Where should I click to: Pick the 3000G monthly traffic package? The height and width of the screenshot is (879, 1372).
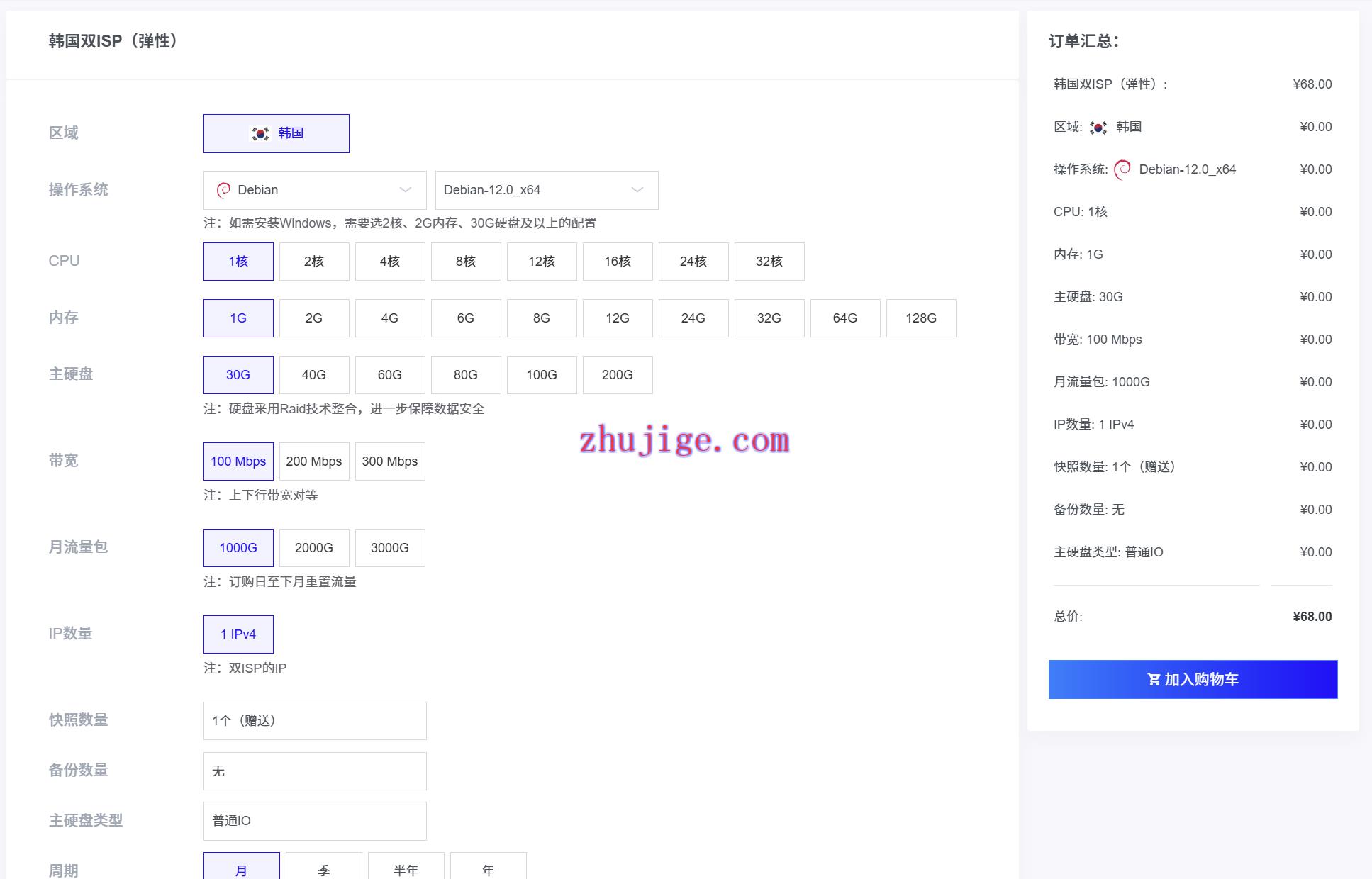[389, 548]
